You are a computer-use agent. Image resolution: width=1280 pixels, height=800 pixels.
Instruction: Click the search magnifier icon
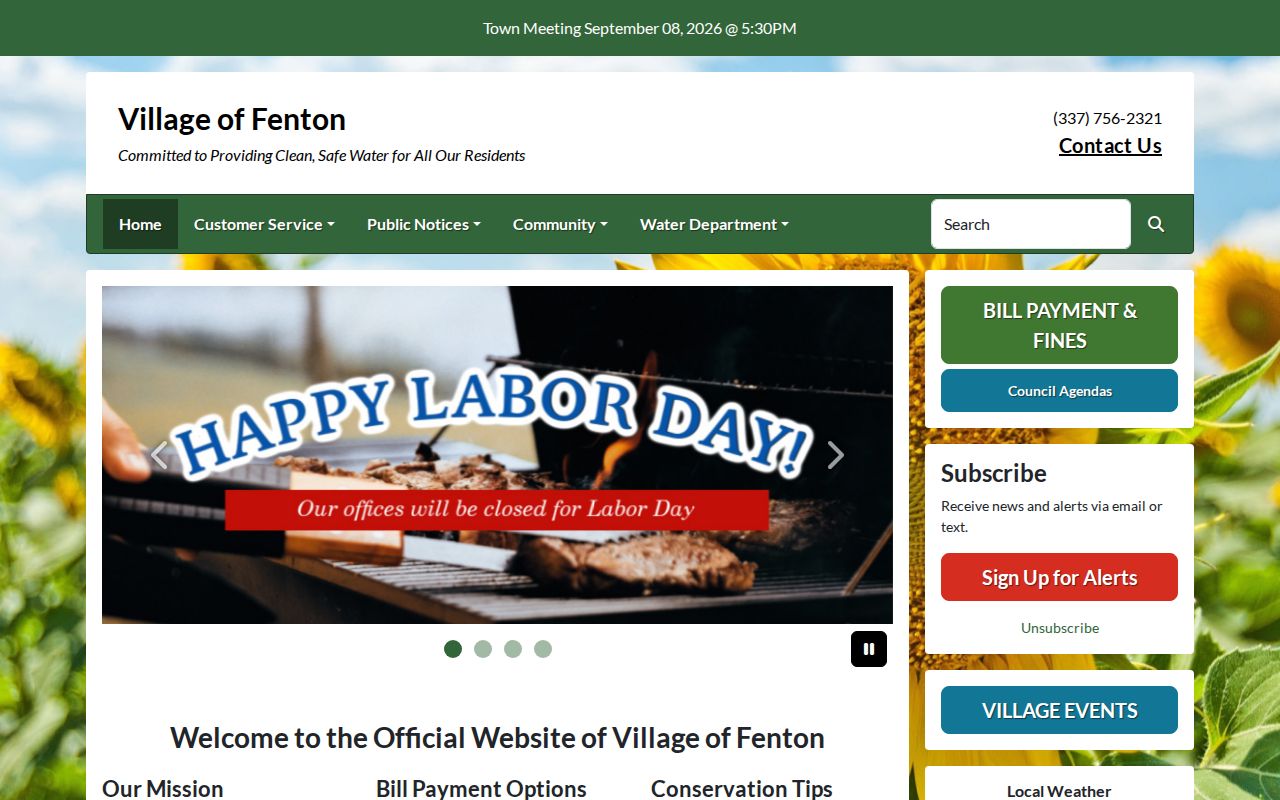click(1156, 224)
